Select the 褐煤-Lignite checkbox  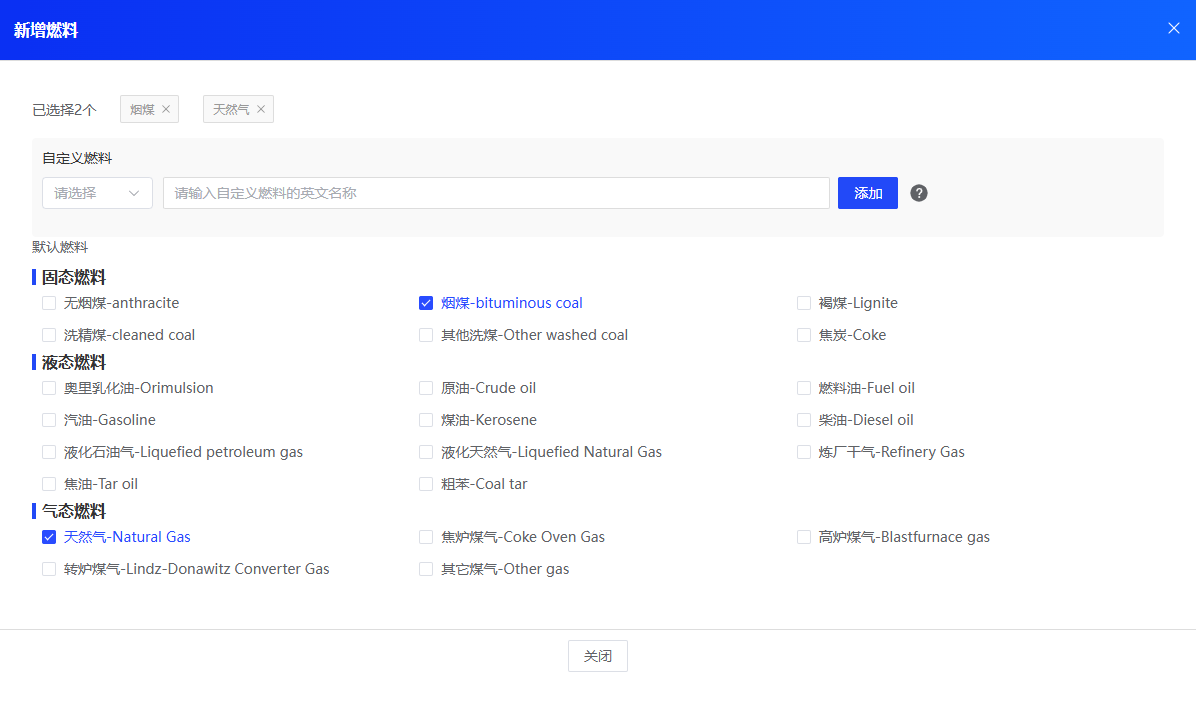coord(804,303)
